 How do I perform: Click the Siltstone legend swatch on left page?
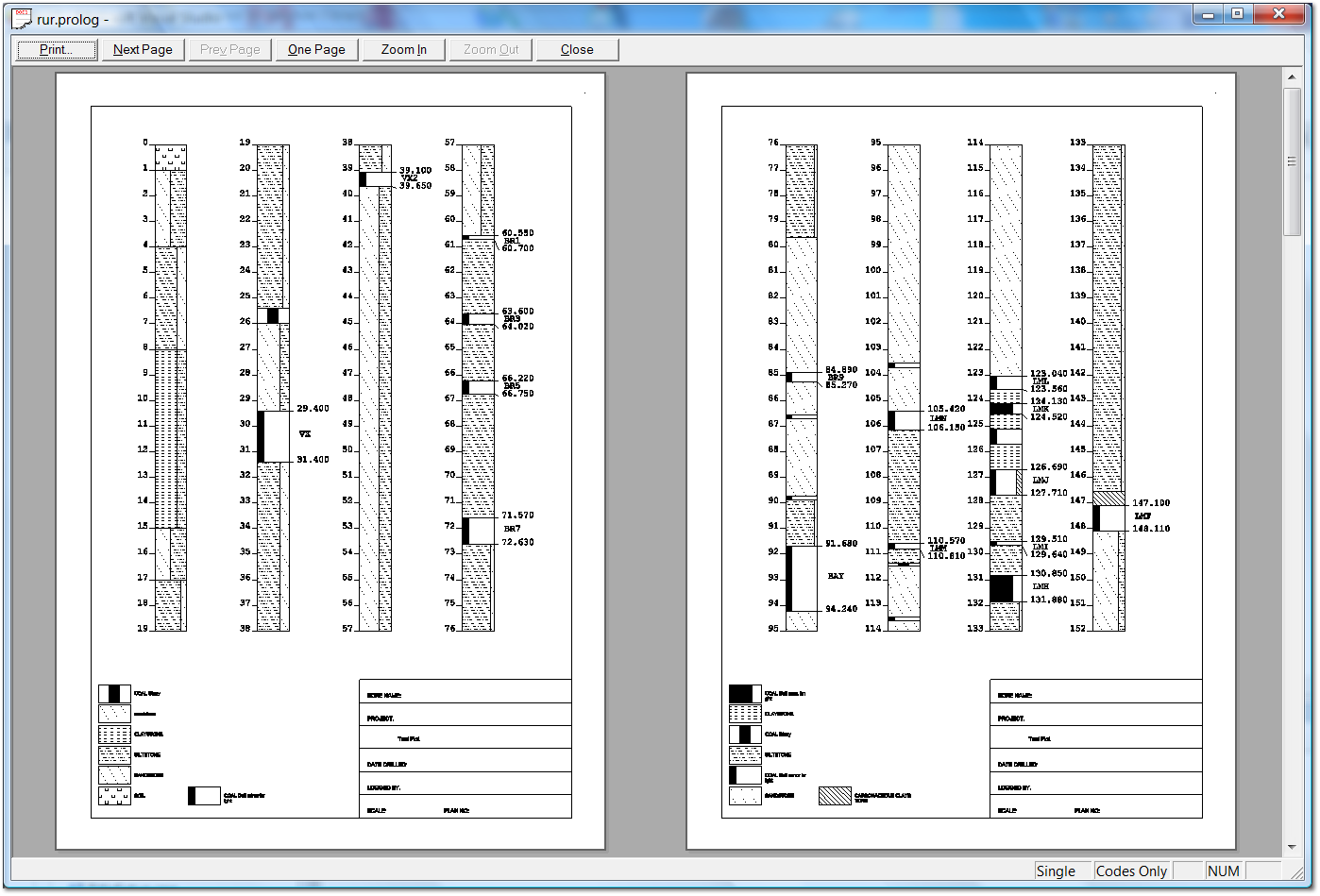(114, 755)
